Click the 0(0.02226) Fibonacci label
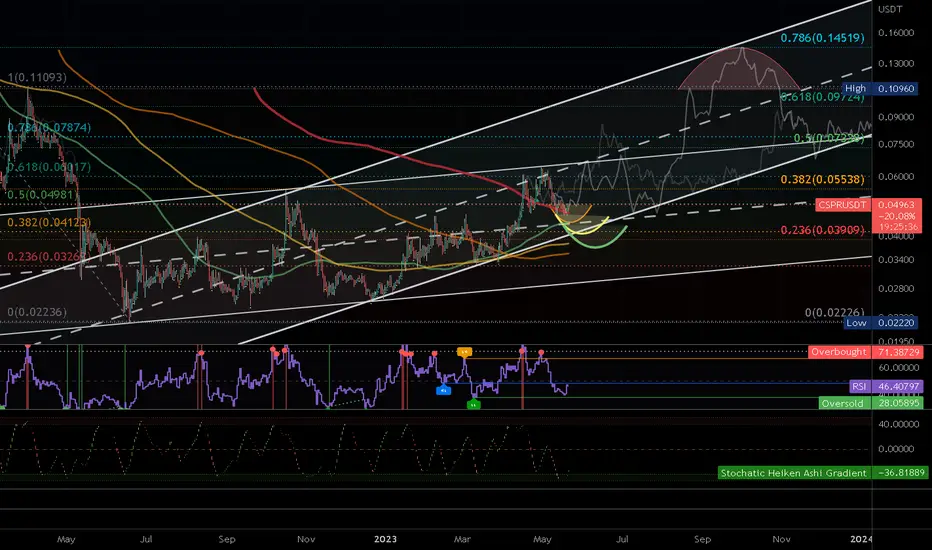The height and width of the screenshot is (550, 932). point(835,312)
